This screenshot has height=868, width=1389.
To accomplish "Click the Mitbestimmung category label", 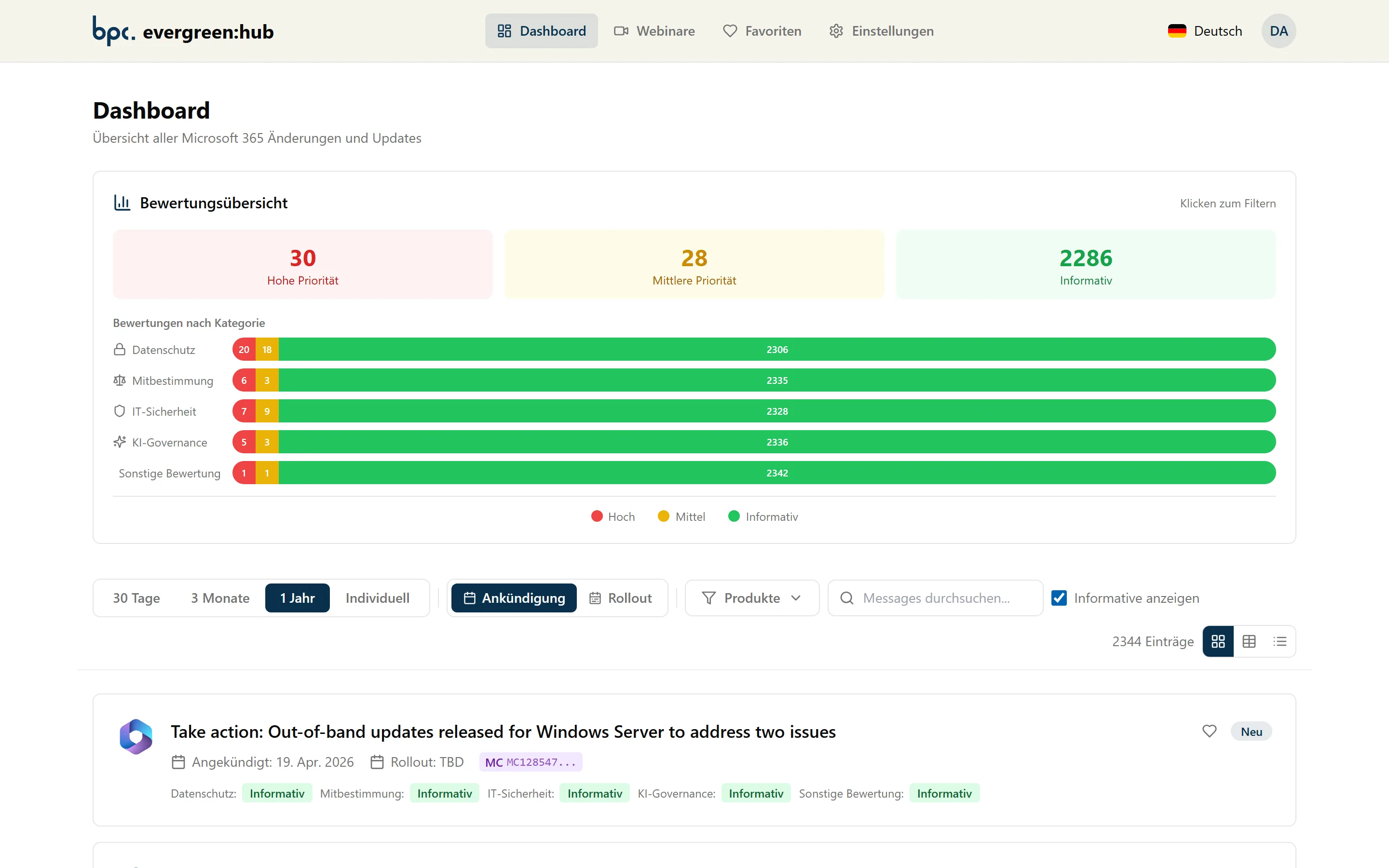I will tap(173, 380).
